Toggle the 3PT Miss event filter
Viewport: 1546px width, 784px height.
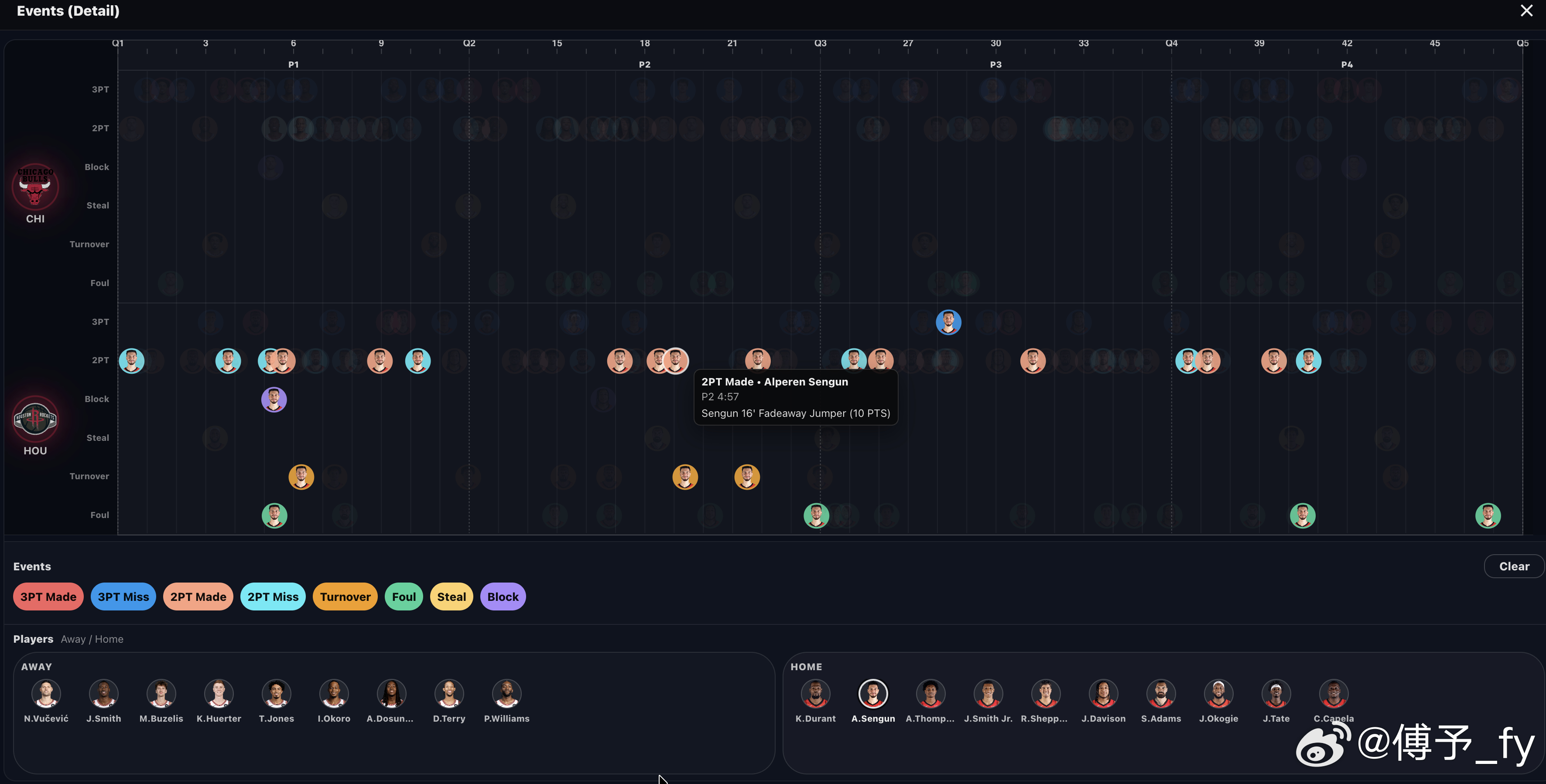123,597
